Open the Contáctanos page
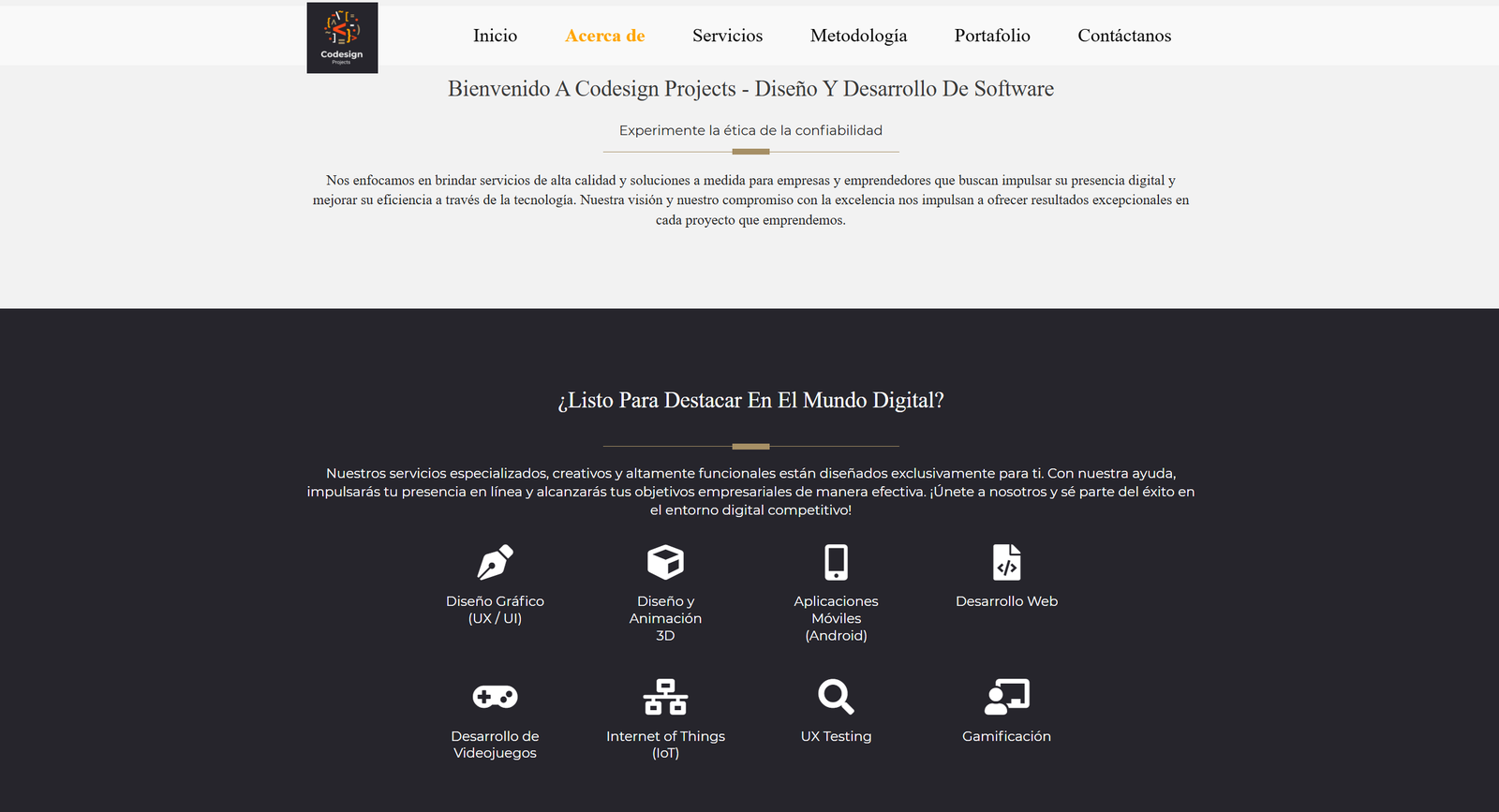 pos(1124,36)
